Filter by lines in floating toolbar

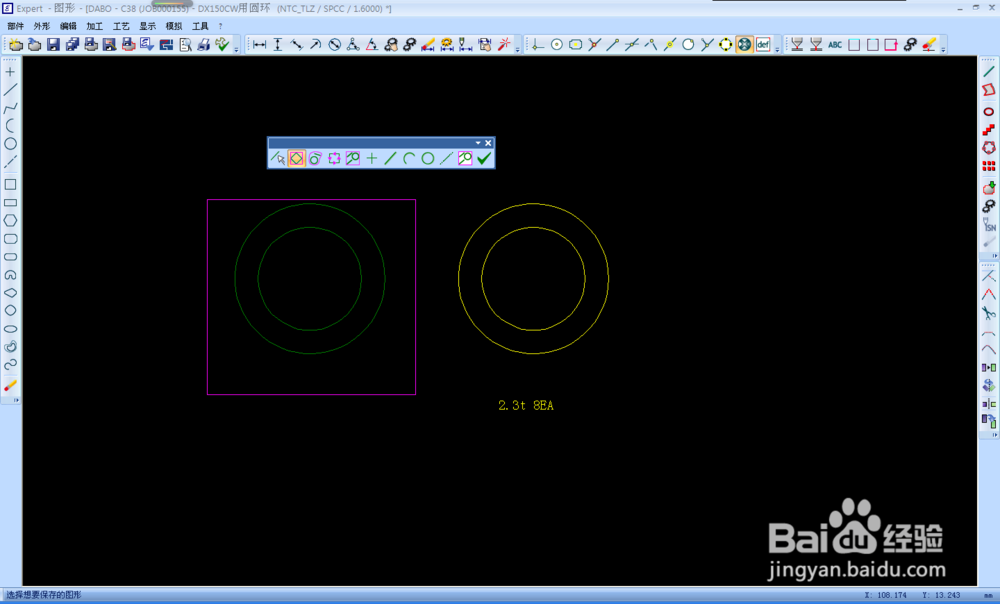[x=390, y=158]
